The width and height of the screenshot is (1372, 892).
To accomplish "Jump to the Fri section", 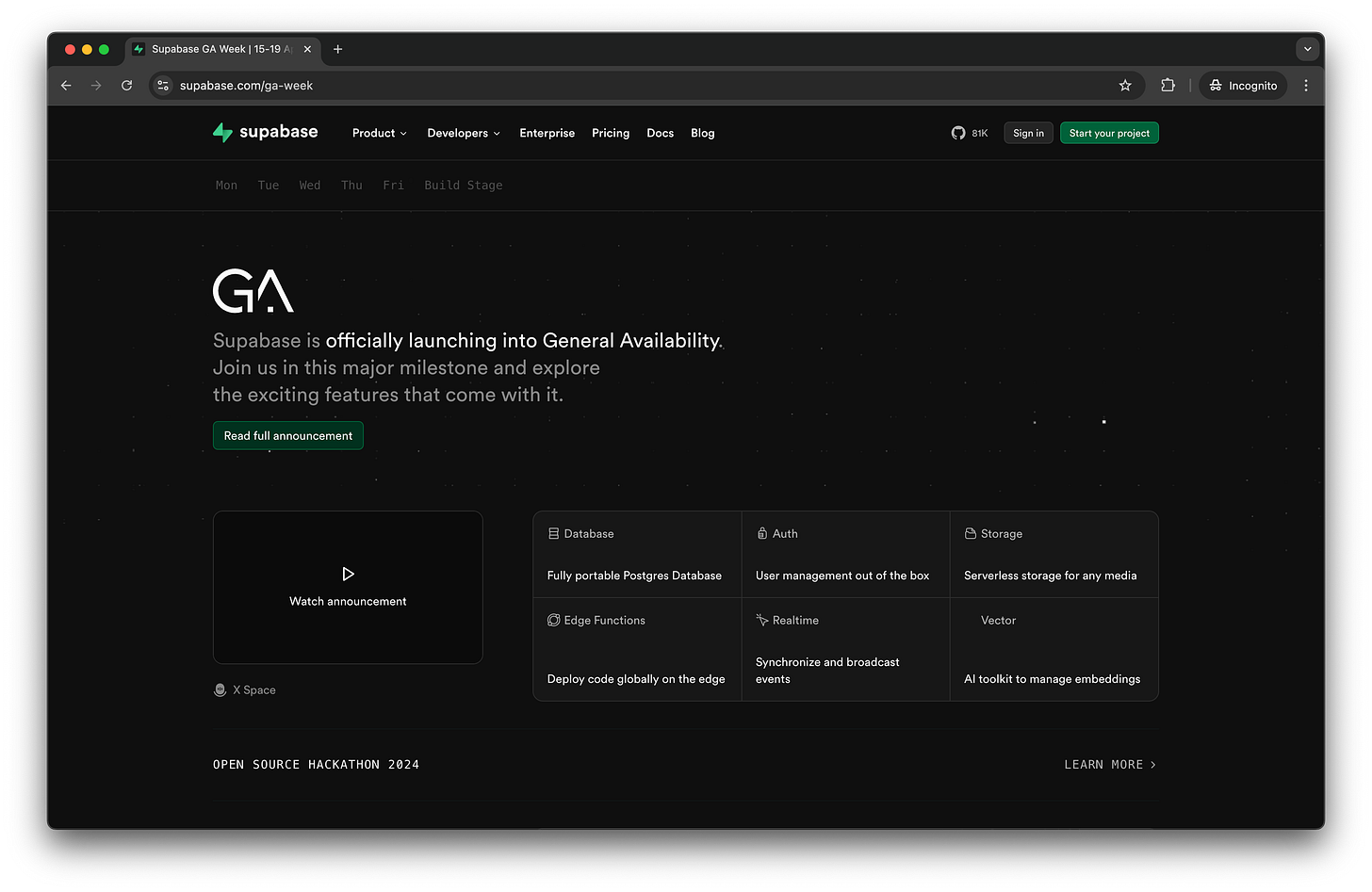I will (x=393, y=186).
